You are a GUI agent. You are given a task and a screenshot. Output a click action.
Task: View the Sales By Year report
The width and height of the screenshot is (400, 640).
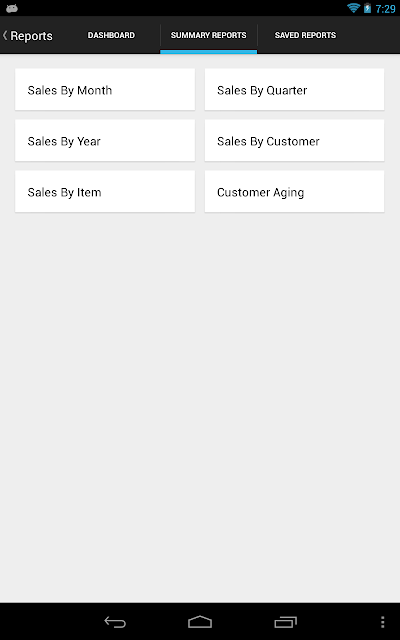point(105,141)
